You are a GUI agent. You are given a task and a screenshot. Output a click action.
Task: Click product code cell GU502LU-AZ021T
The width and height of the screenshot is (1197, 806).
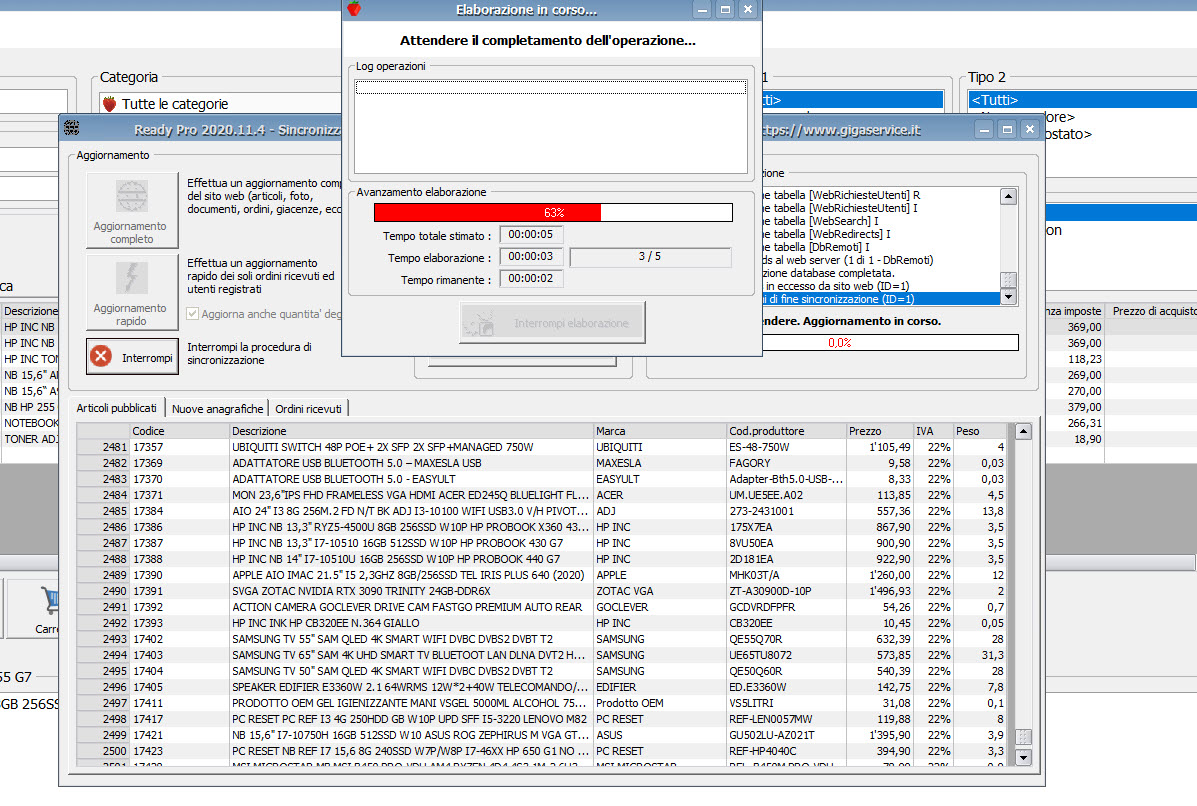click(786, 736)
